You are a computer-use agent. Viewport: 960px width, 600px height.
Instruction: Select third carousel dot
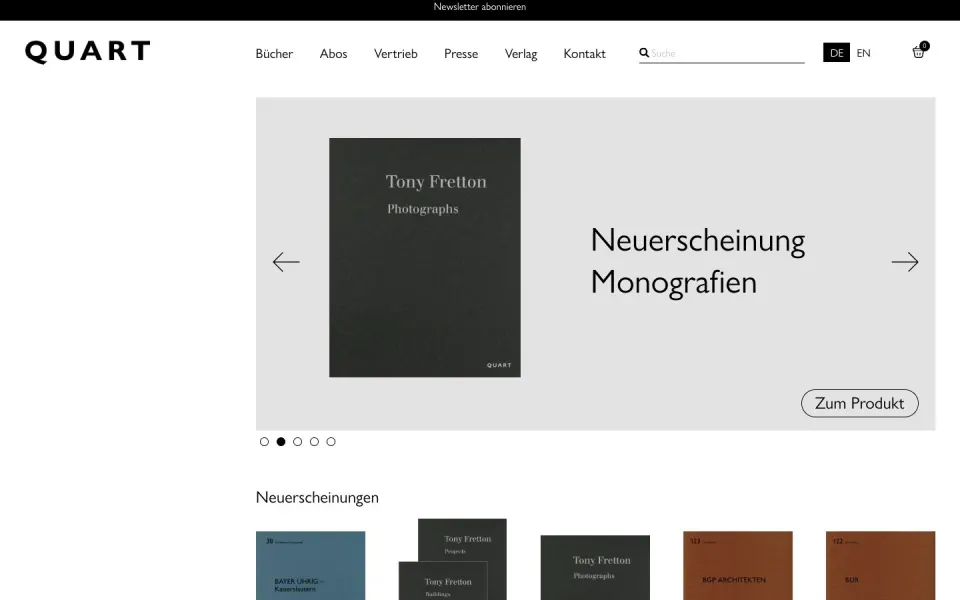point(298,441)
